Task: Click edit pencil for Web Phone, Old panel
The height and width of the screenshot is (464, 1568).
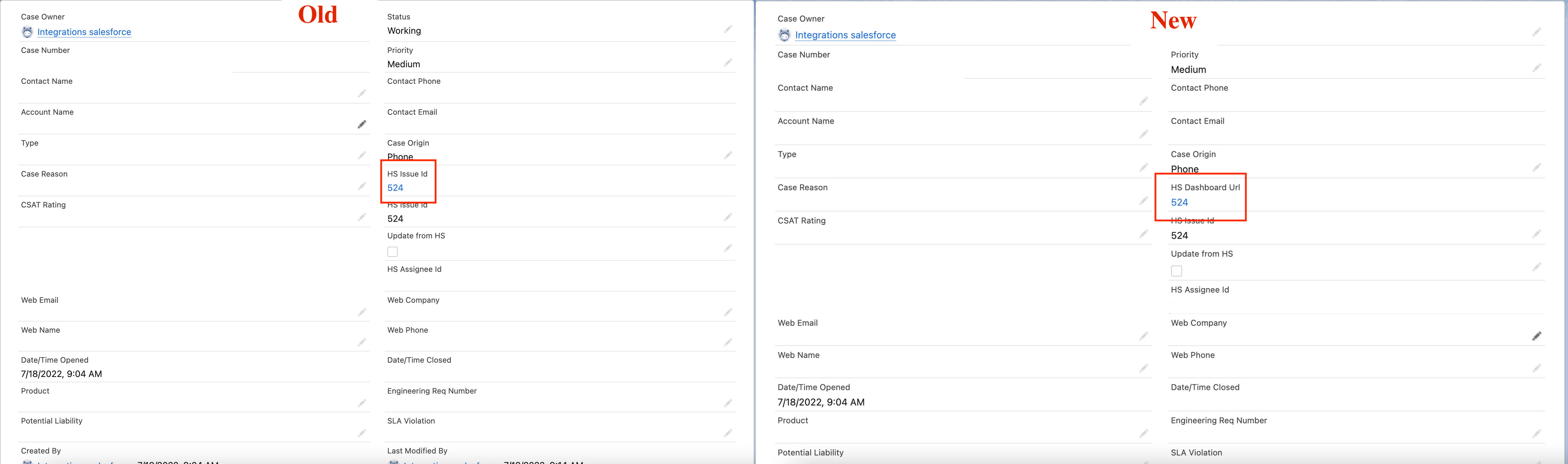Action: 727,342
